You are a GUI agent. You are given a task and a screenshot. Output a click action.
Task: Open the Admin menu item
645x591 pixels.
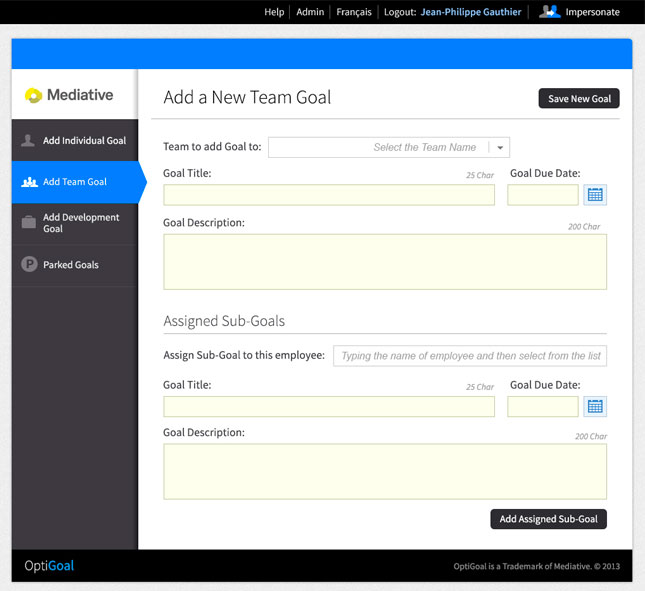[310, 12]
